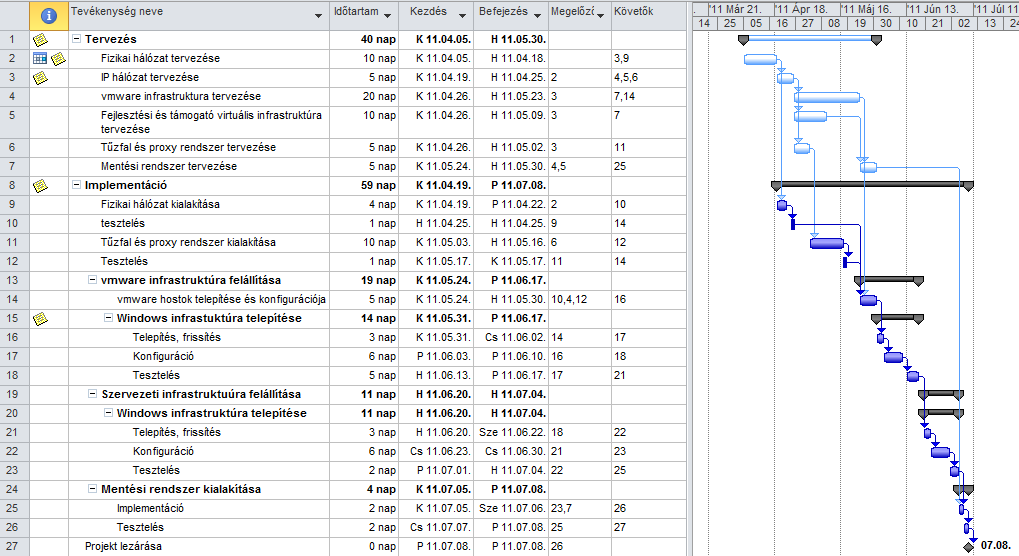Select vmware hostok telepítése és konfigurációja task
The image size is (1019, 556).
(x=221, y=299)
